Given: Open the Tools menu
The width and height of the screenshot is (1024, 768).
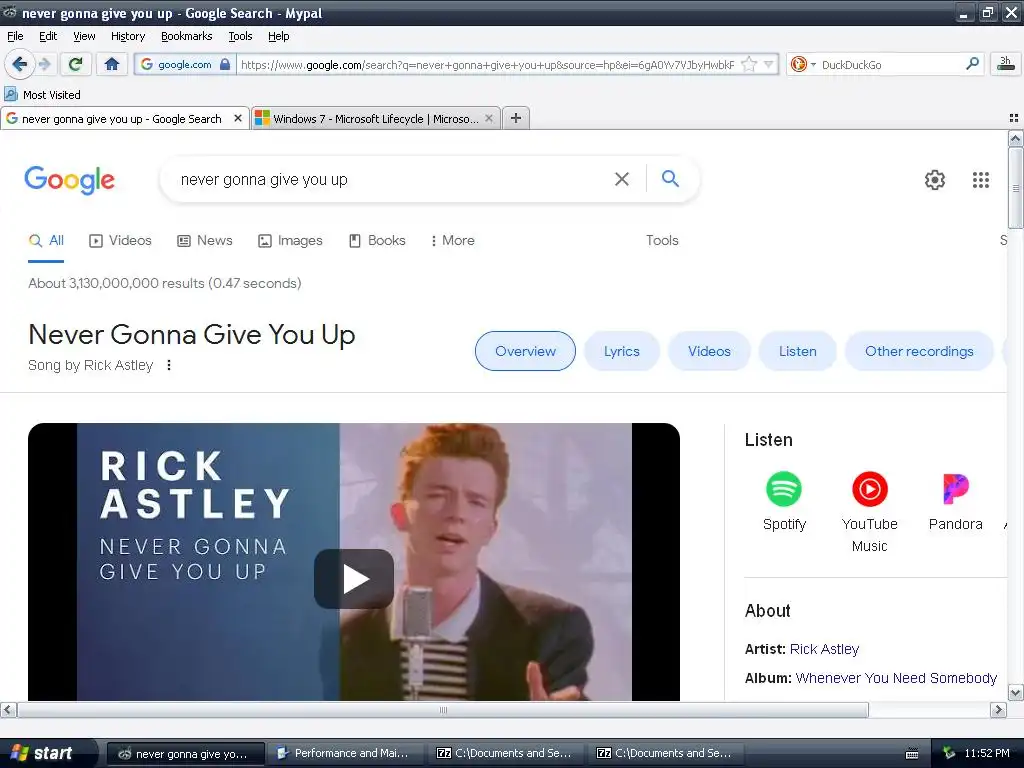Looking at the screenshot, I should tap(240, 36).
